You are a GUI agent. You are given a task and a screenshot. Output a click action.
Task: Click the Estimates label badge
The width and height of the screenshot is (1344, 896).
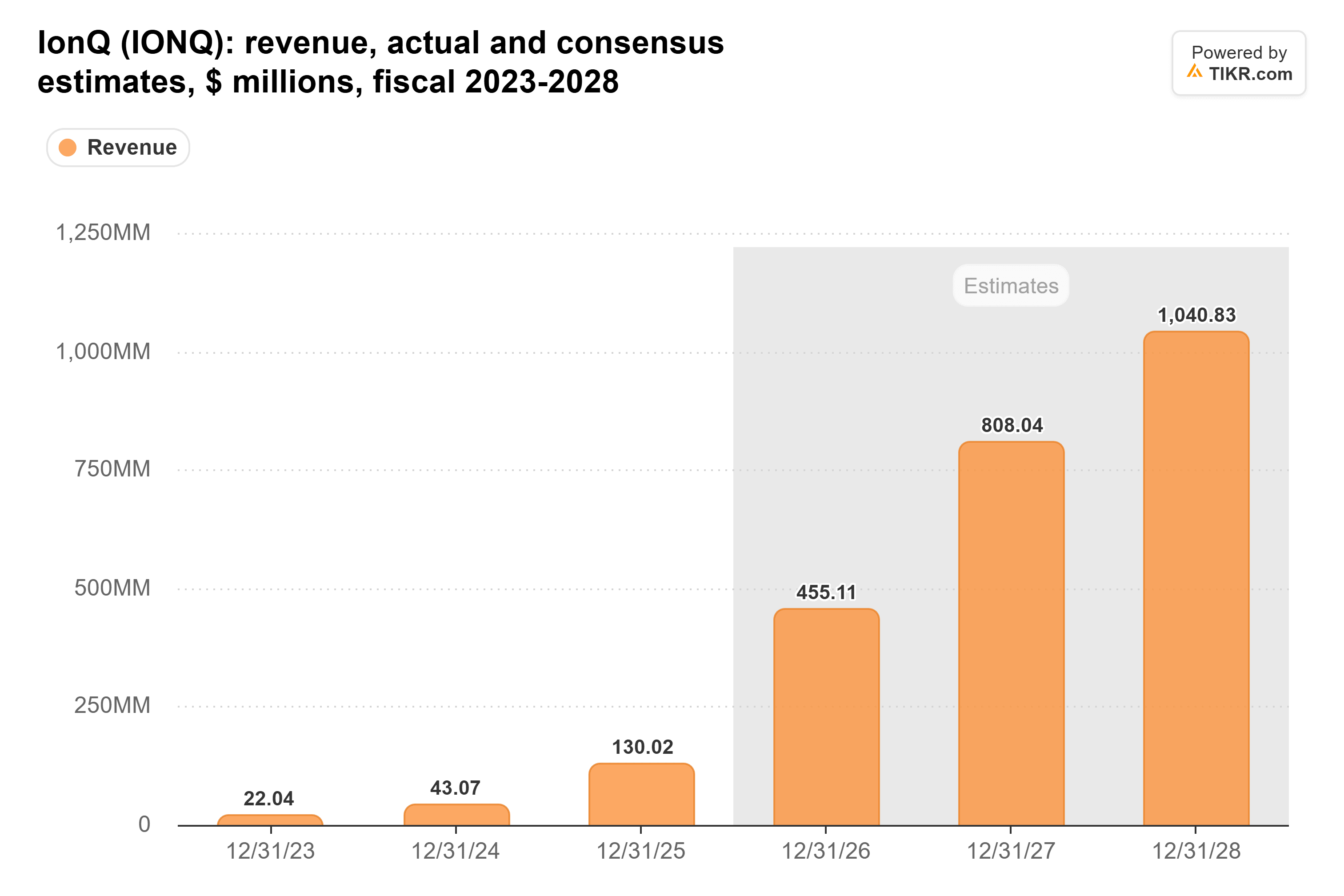click(x=1011, y=286)
